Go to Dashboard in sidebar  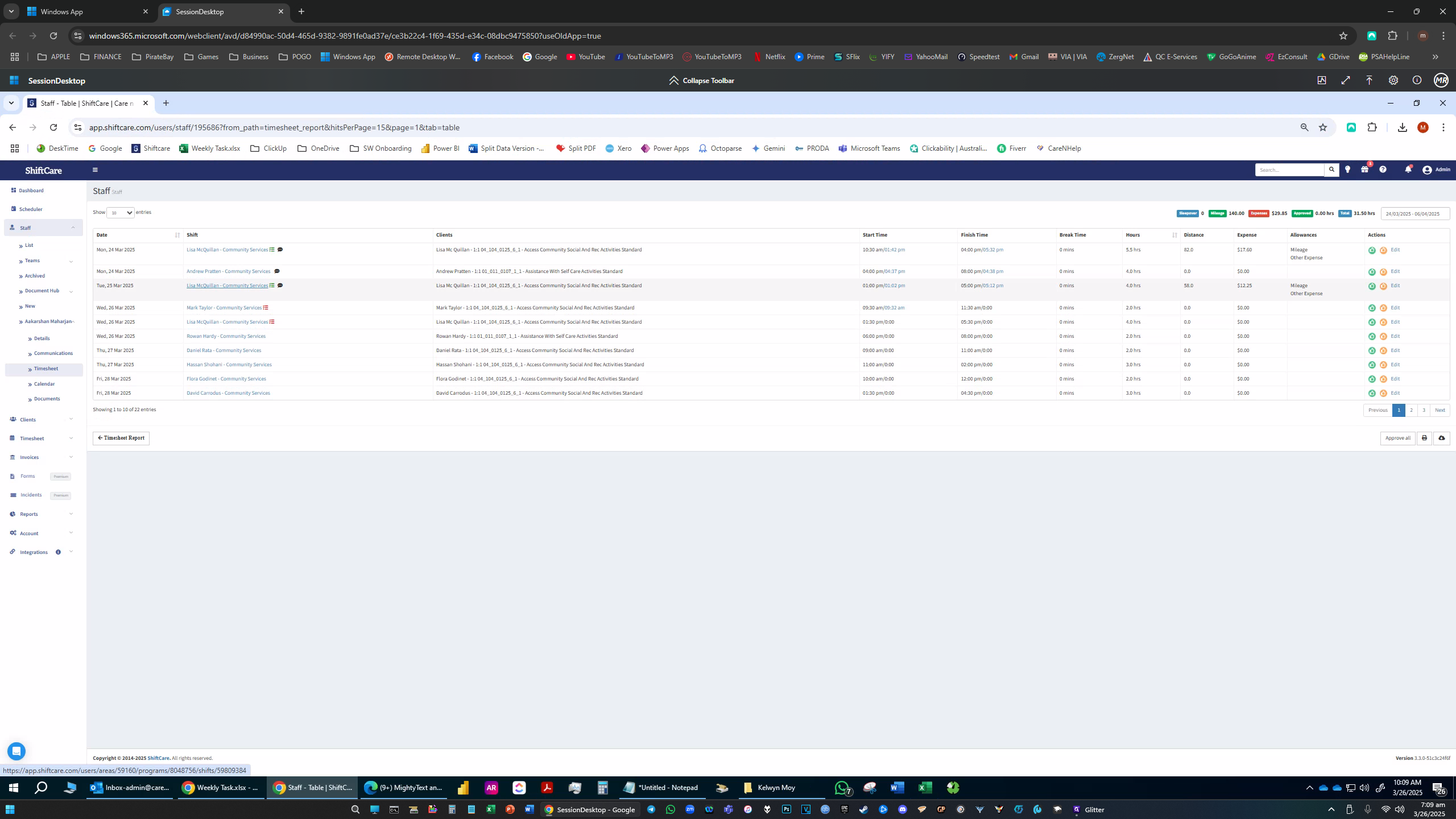pos(27,191)
